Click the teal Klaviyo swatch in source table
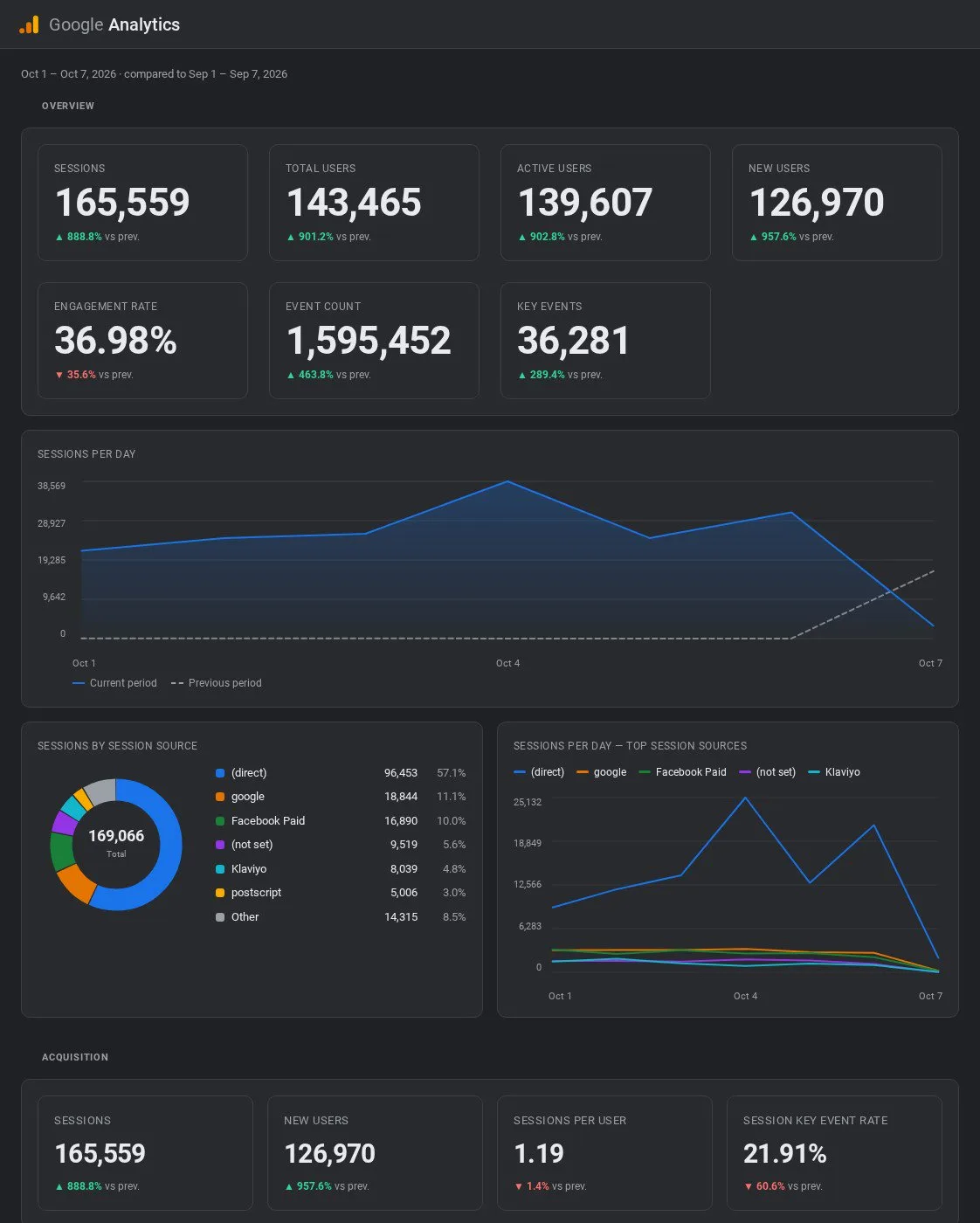The width and height of the screenshot is (980, 1223). (220, 869)
